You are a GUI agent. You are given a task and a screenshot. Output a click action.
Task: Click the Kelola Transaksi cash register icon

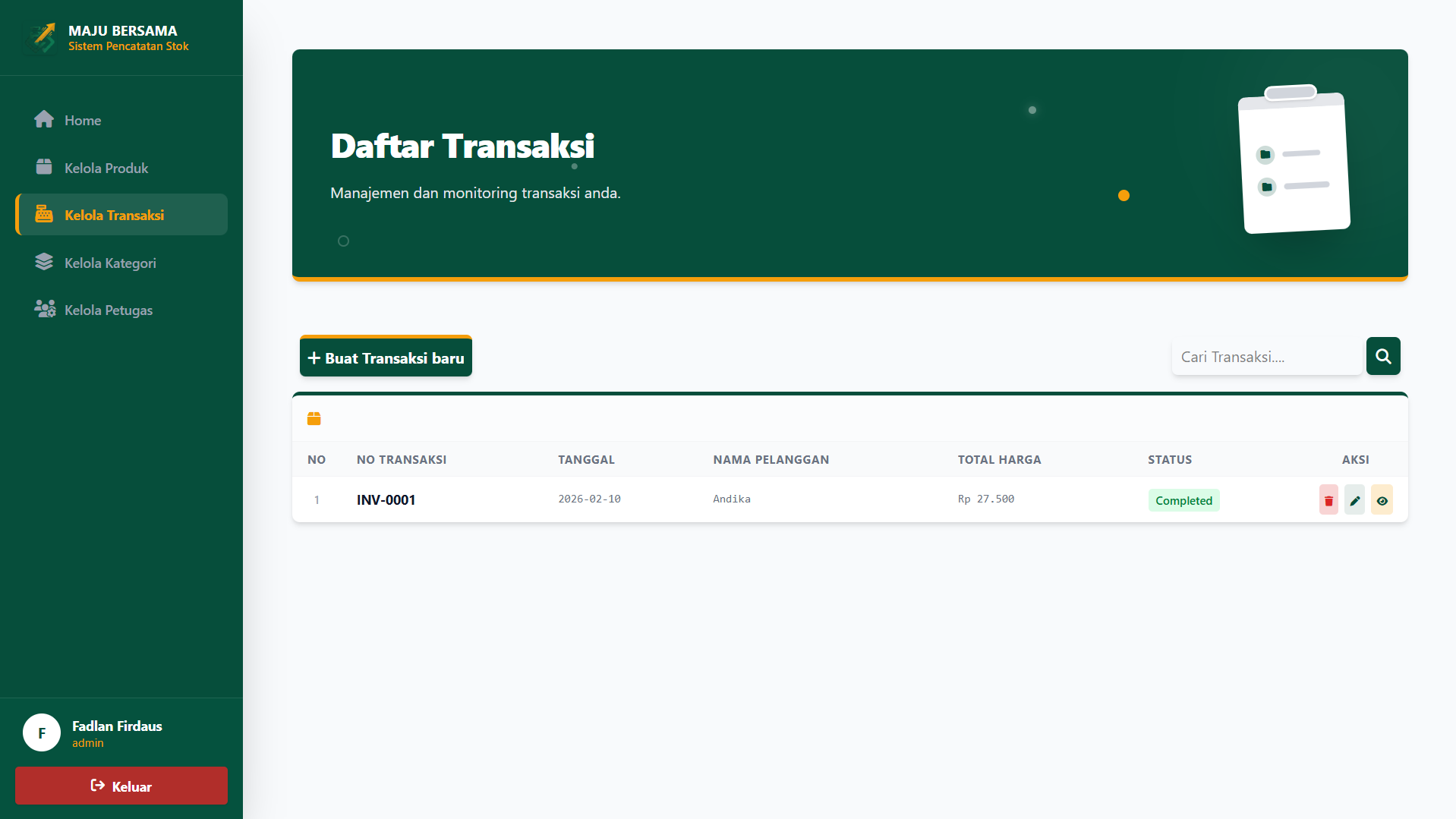click(x=44, y=214)
